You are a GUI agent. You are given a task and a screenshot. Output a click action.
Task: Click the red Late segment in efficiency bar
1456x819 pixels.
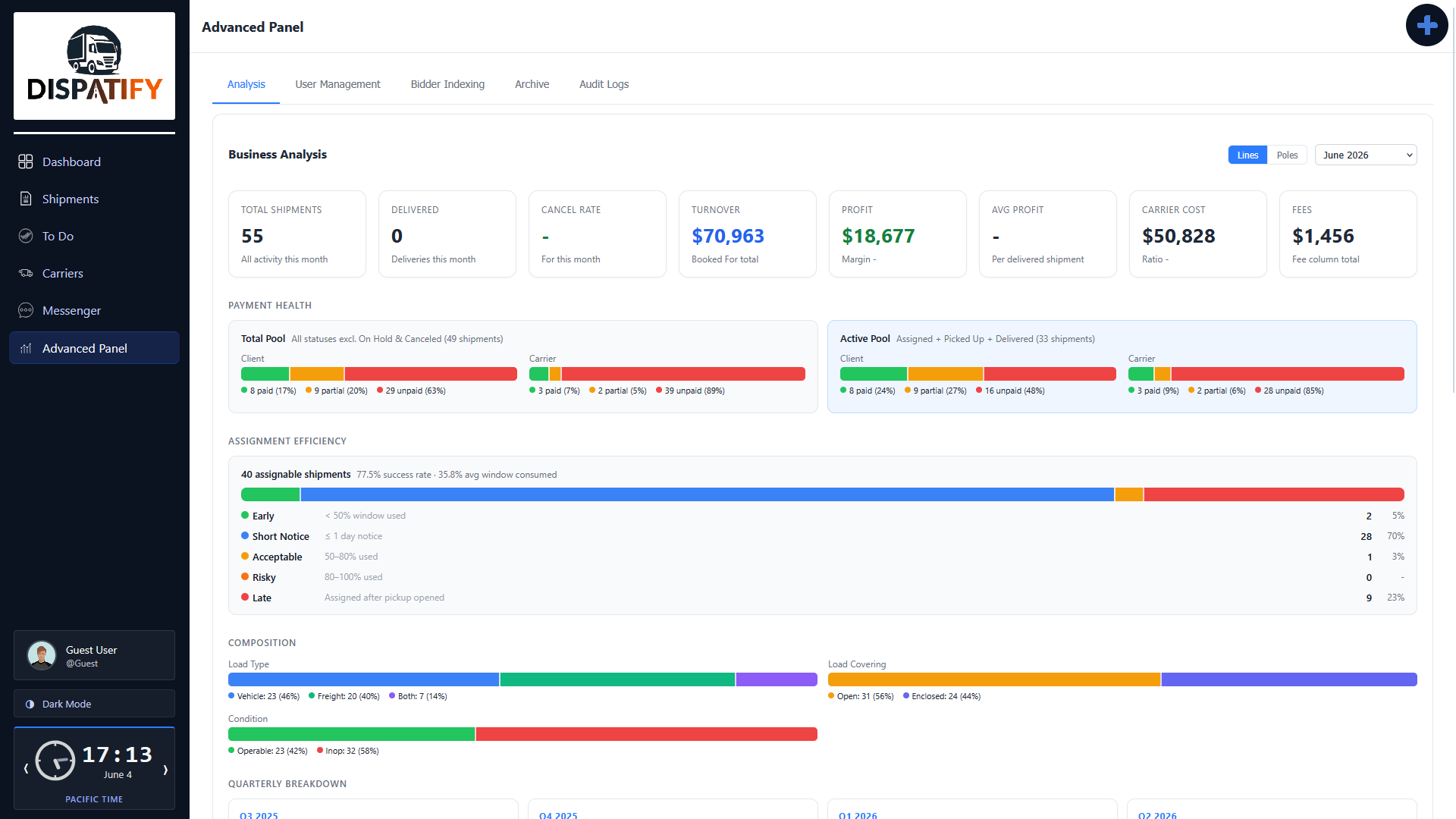[1274, 494]
